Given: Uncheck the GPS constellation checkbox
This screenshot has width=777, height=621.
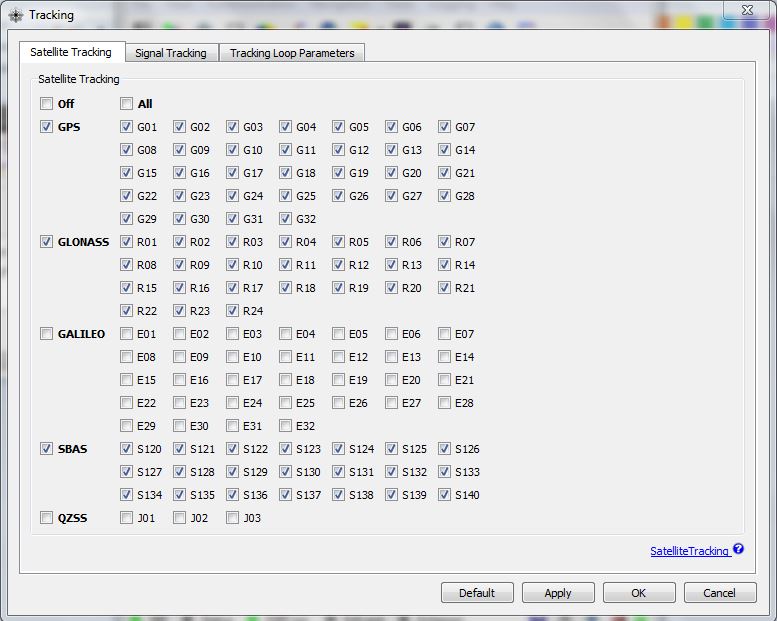Looking at the screenshot, I should pos(46,127).
